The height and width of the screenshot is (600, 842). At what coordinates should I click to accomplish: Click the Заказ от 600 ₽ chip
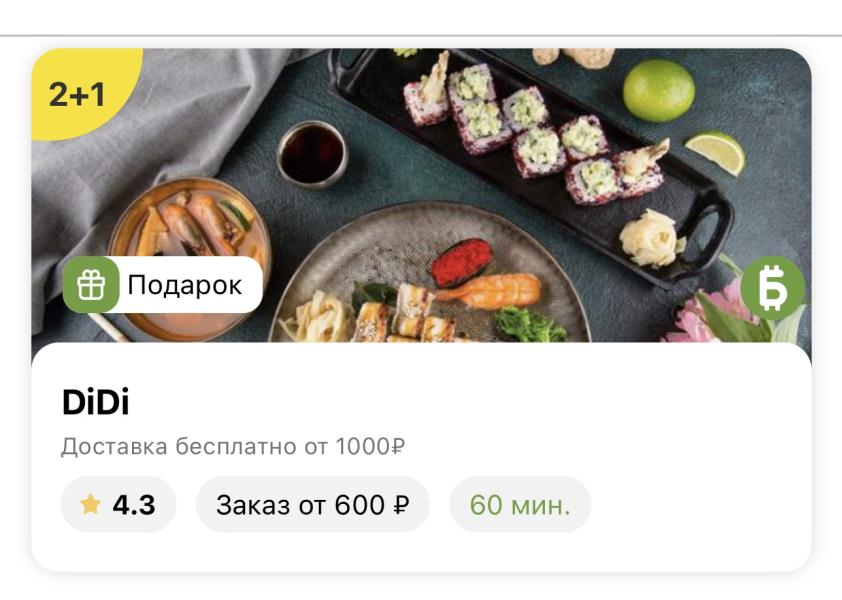313,504
